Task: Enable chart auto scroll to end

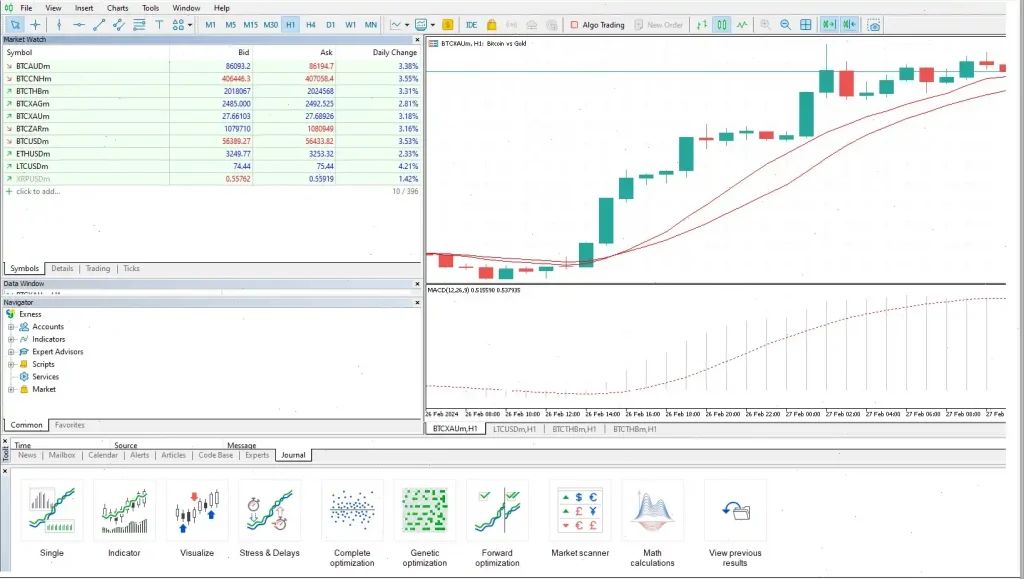Action: point(829,24)
